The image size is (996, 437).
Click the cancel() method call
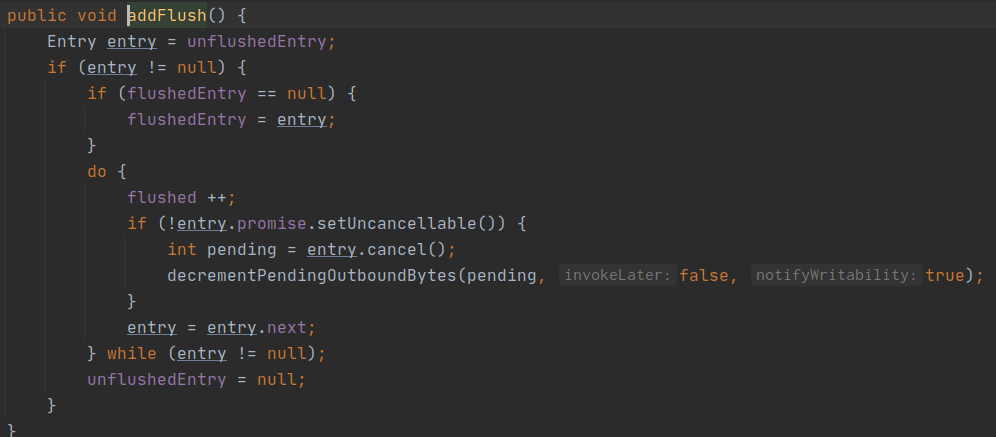pos(406,250)
